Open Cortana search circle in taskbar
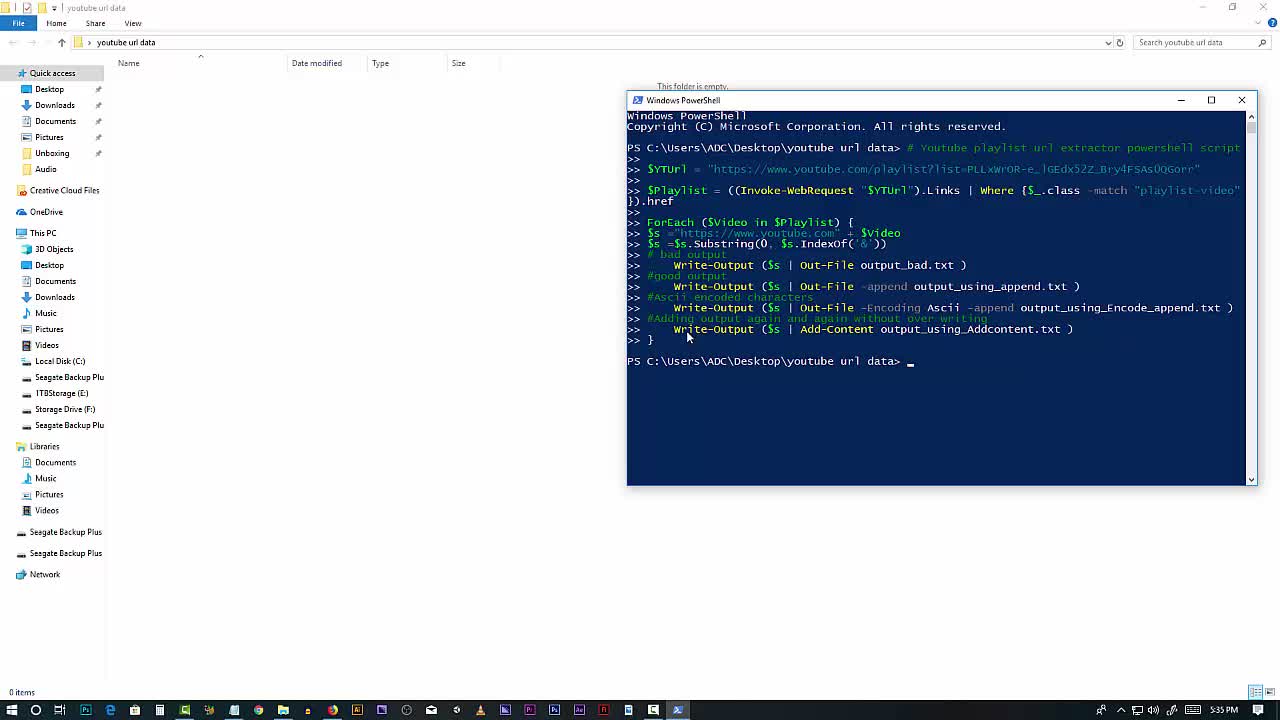The image size is (1280, 720). click(x=35, y=710)
